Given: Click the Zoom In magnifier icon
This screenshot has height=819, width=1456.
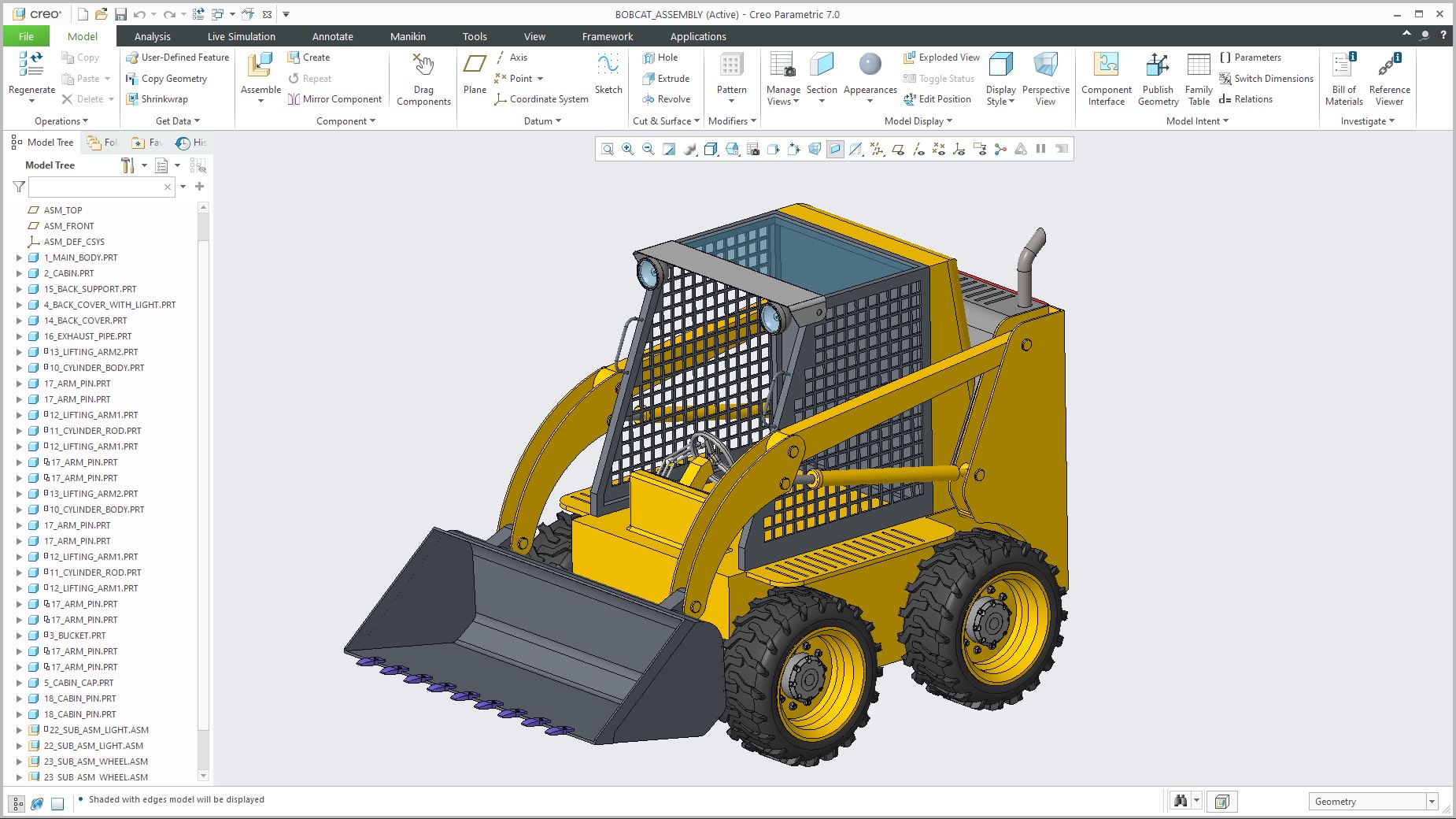Looking at the screenshot, I should (x=628, y=149).
